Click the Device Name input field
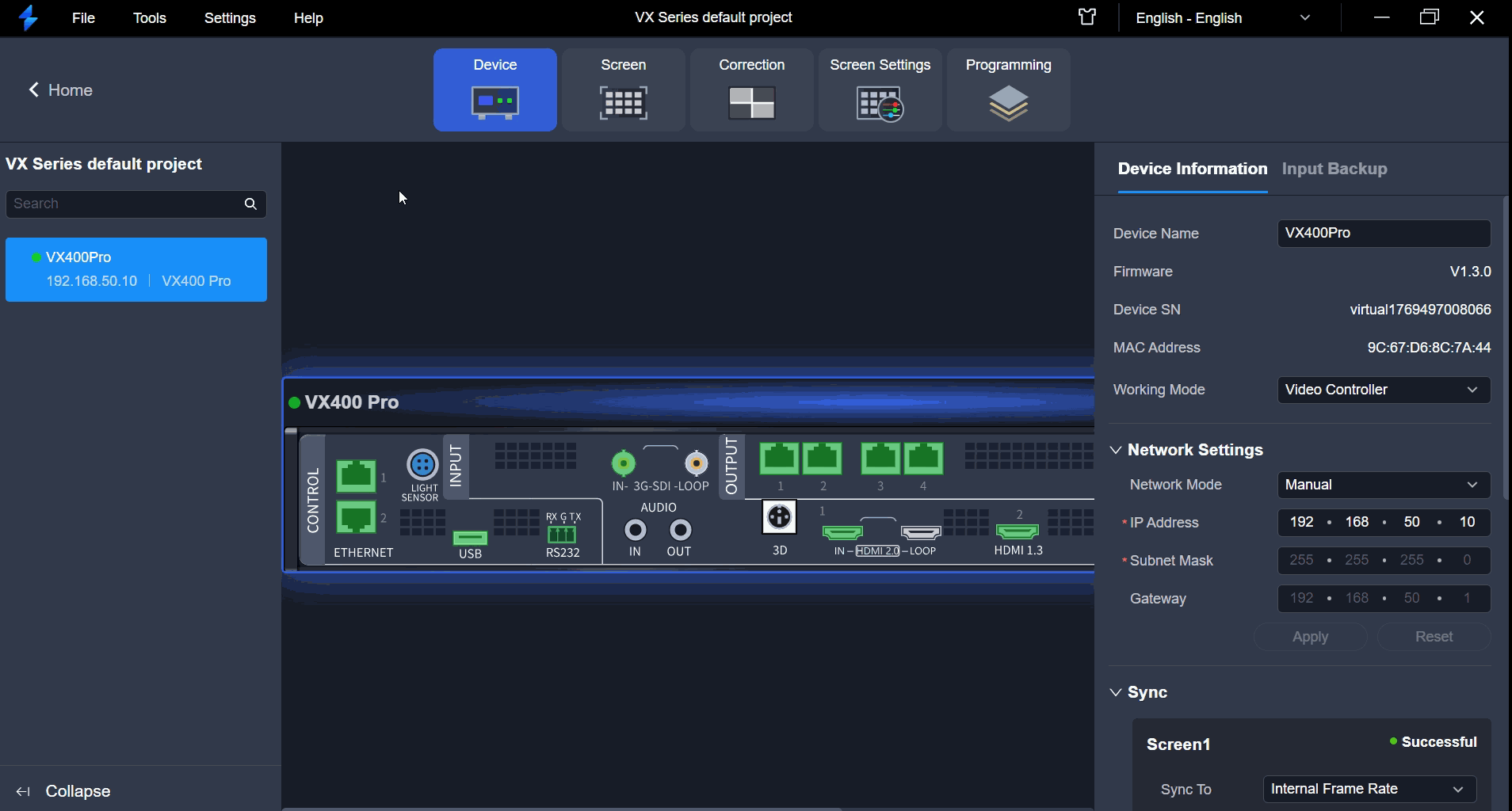The height and width of the screenshot is (811, 1512). click(1384, 234)
